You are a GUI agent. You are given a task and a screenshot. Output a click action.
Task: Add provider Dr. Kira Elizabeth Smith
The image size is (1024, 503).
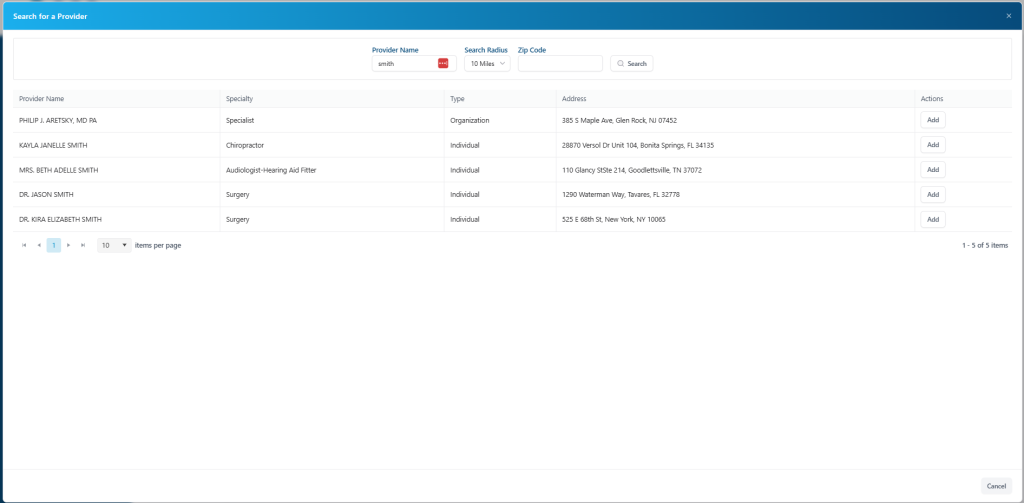932,219
